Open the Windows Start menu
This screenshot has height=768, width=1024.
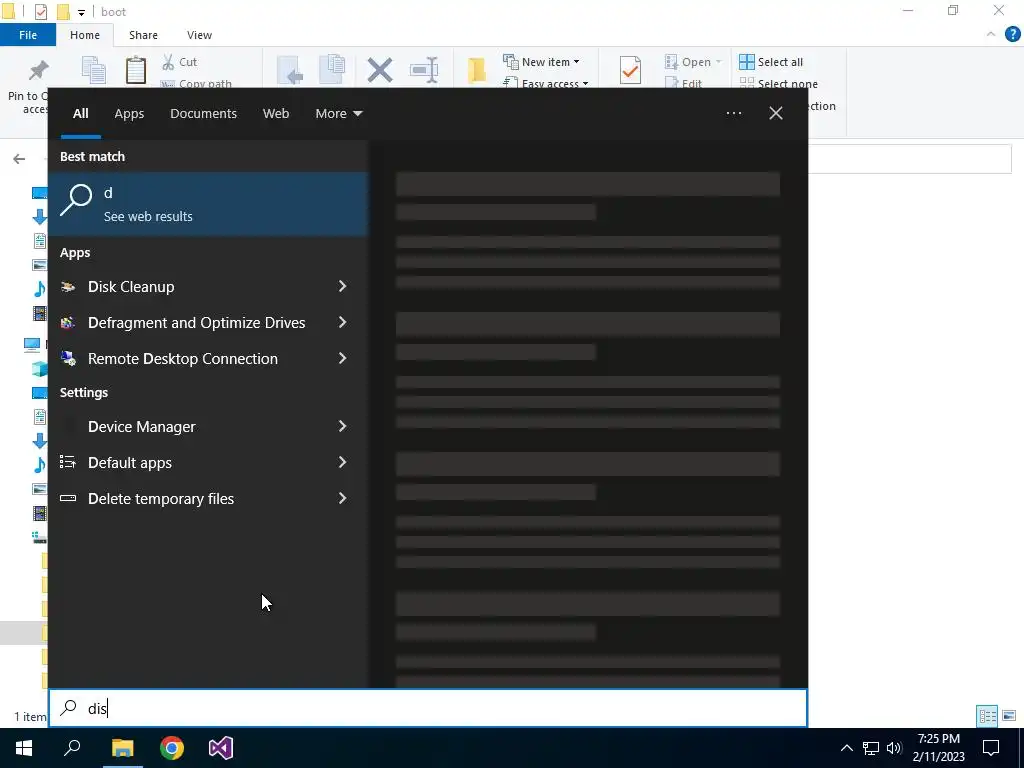(x=24, y=748)
